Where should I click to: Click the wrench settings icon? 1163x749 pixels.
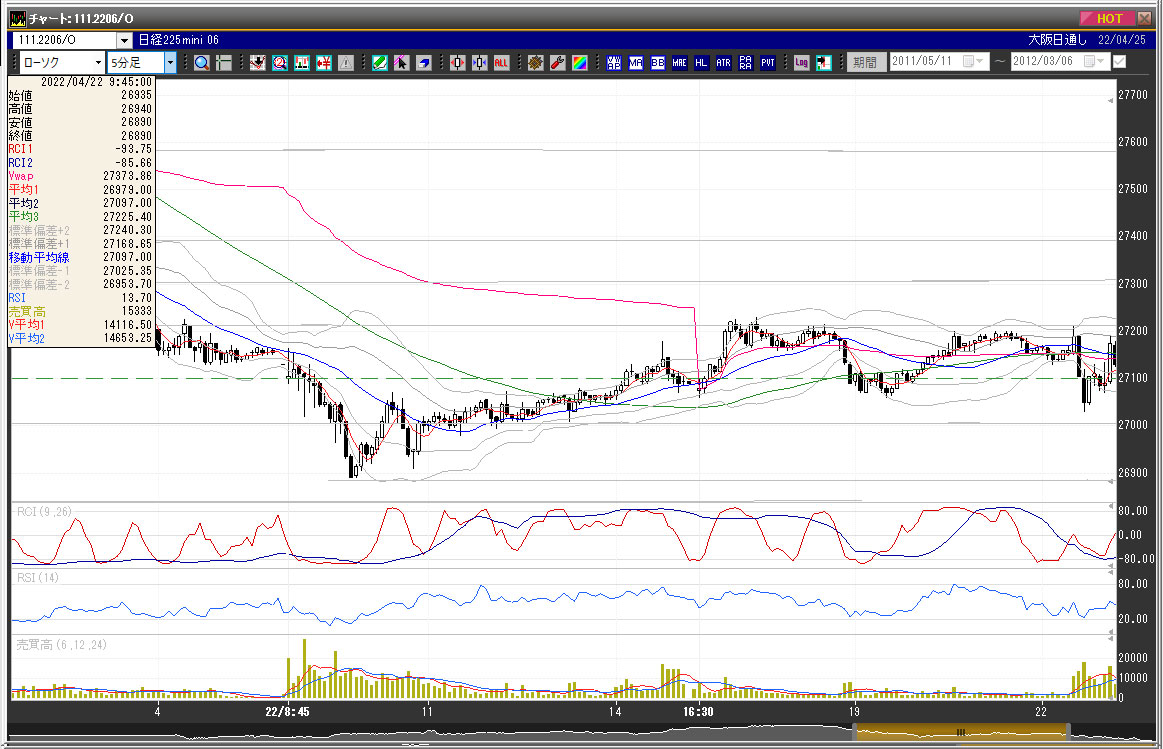point(557,63)
